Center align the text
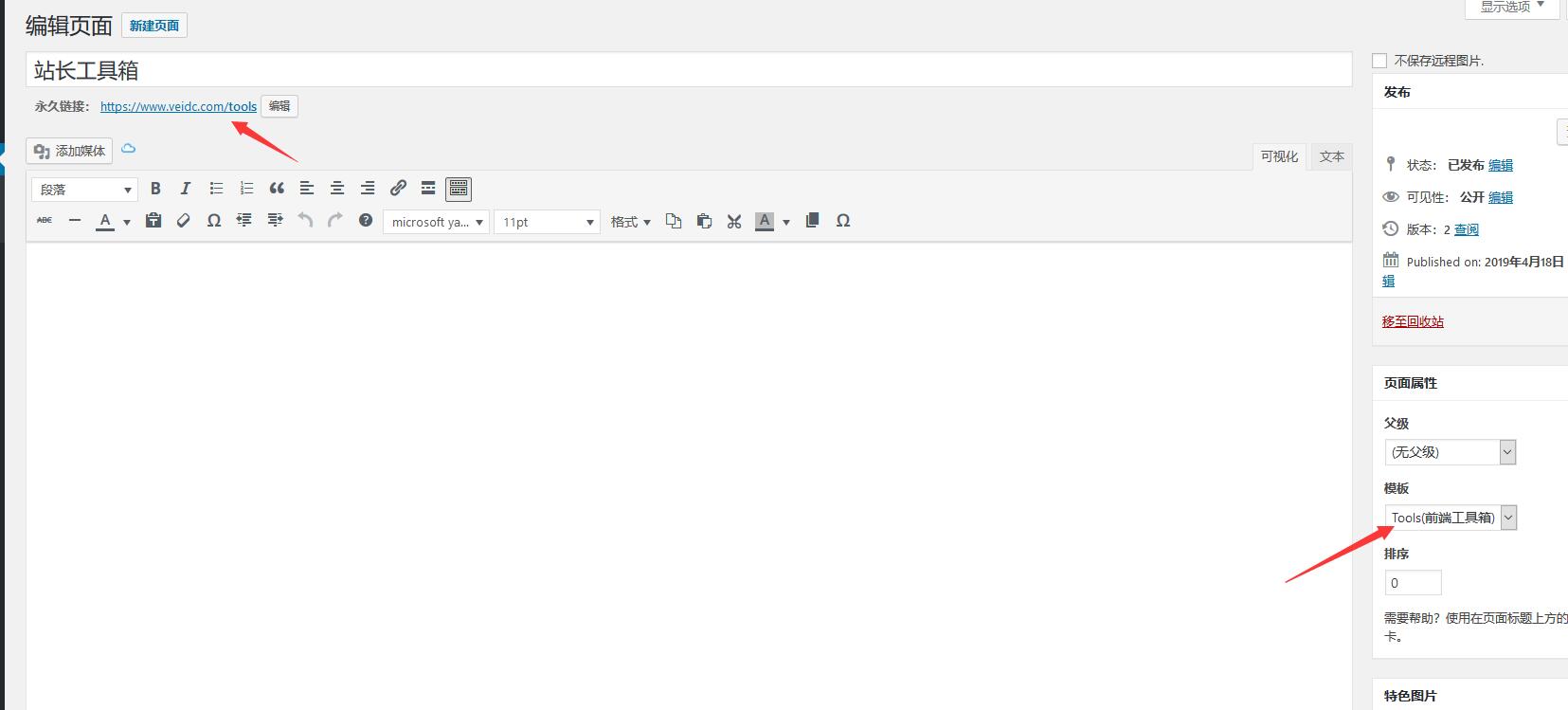This screenshot has width=1568, height=710. tap(337, 189)
